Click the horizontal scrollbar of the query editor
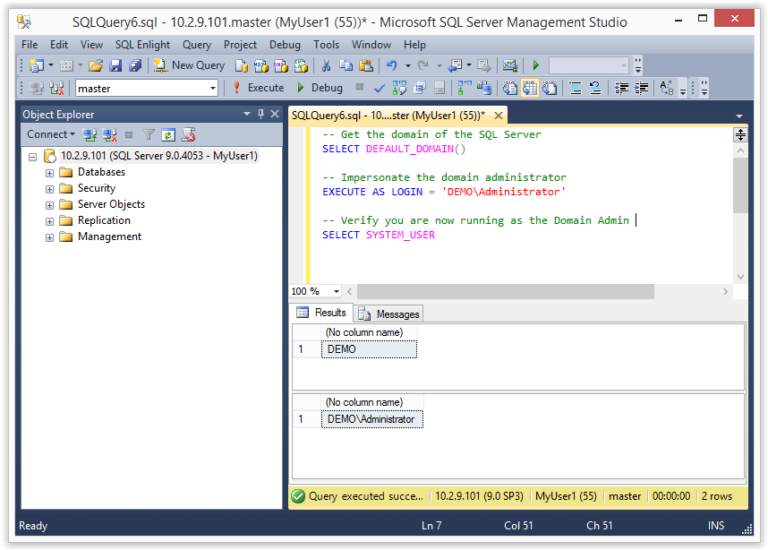 (505, 291)
